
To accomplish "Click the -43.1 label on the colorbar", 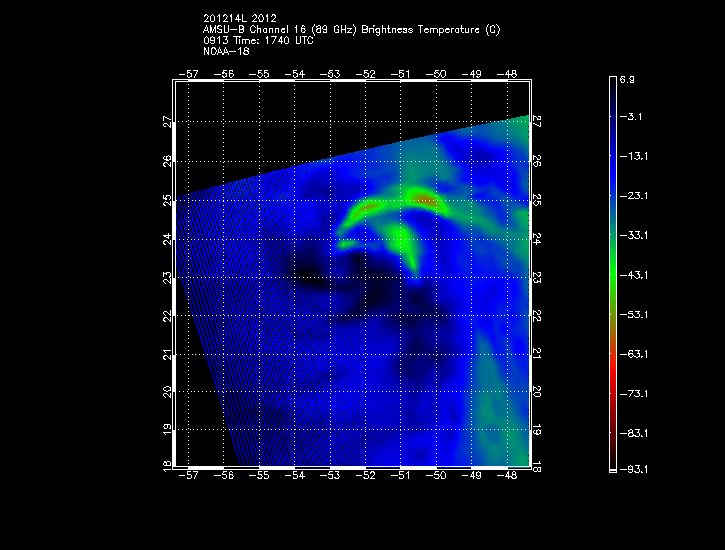I will (x=637, y=275).
